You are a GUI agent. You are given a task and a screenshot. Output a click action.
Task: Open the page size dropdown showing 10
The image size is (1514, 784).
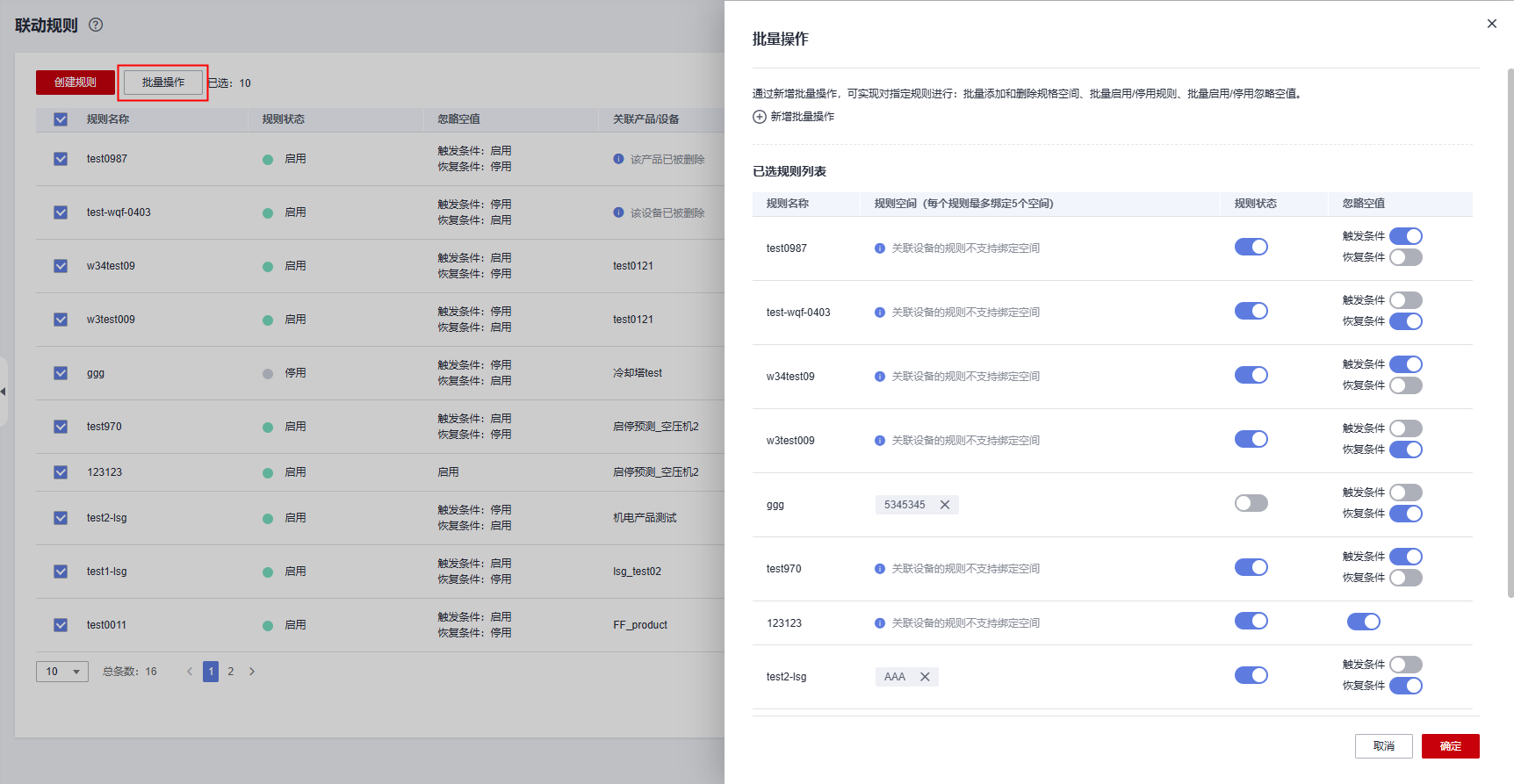62,672
